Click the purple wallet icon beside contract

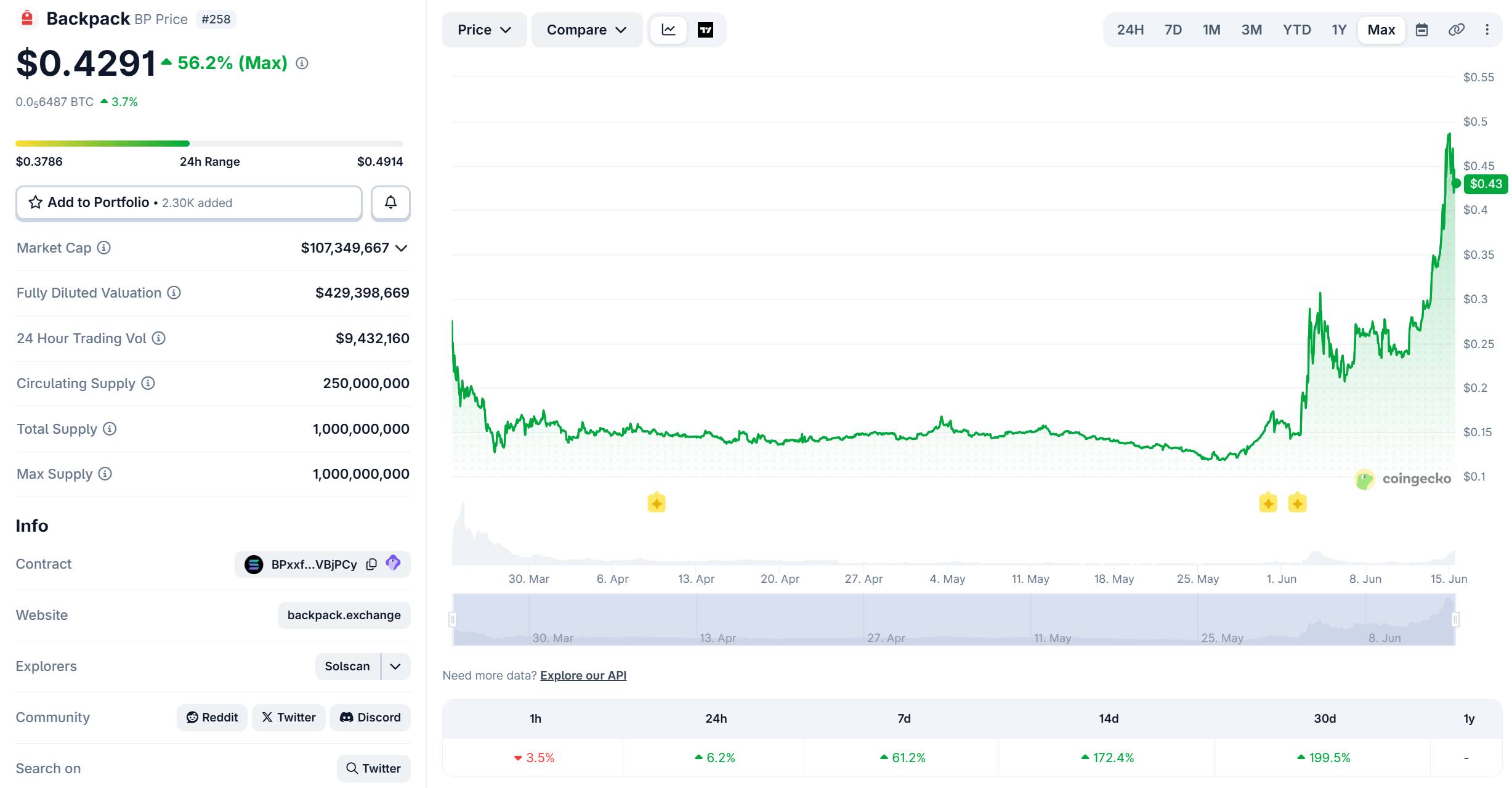click(x=393, y=563)
